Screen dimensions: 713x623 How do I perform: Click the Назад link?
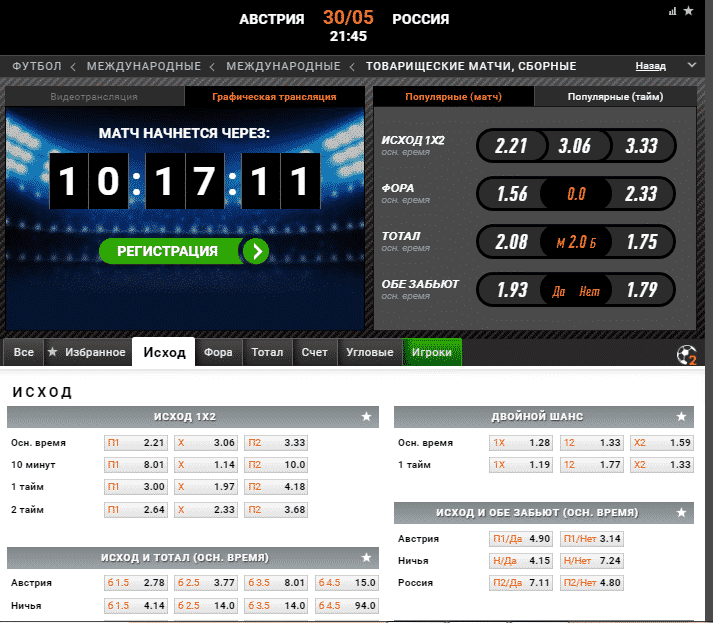point(650,66)
